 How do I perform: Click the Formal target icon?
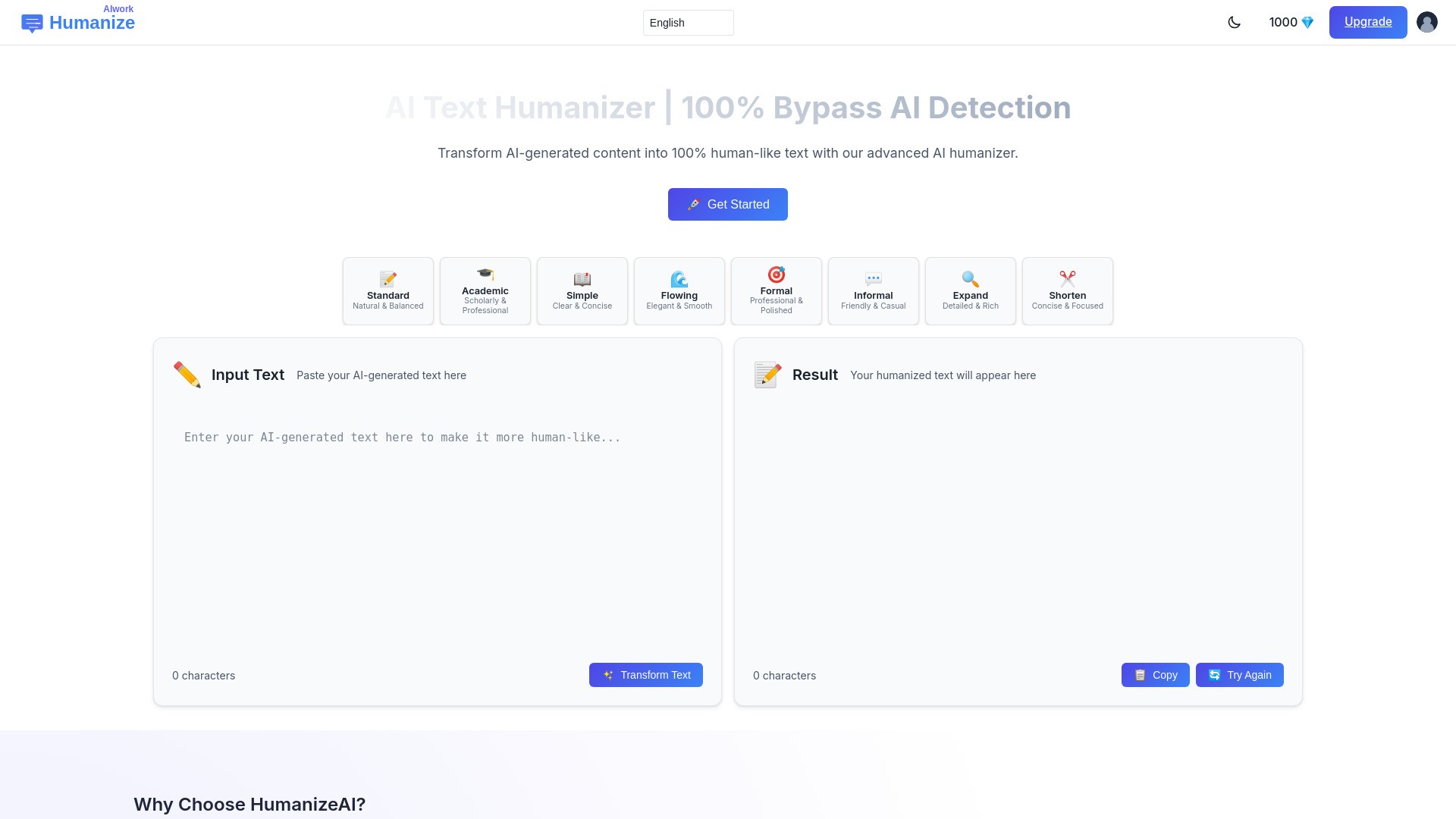[x=776, y=273]
